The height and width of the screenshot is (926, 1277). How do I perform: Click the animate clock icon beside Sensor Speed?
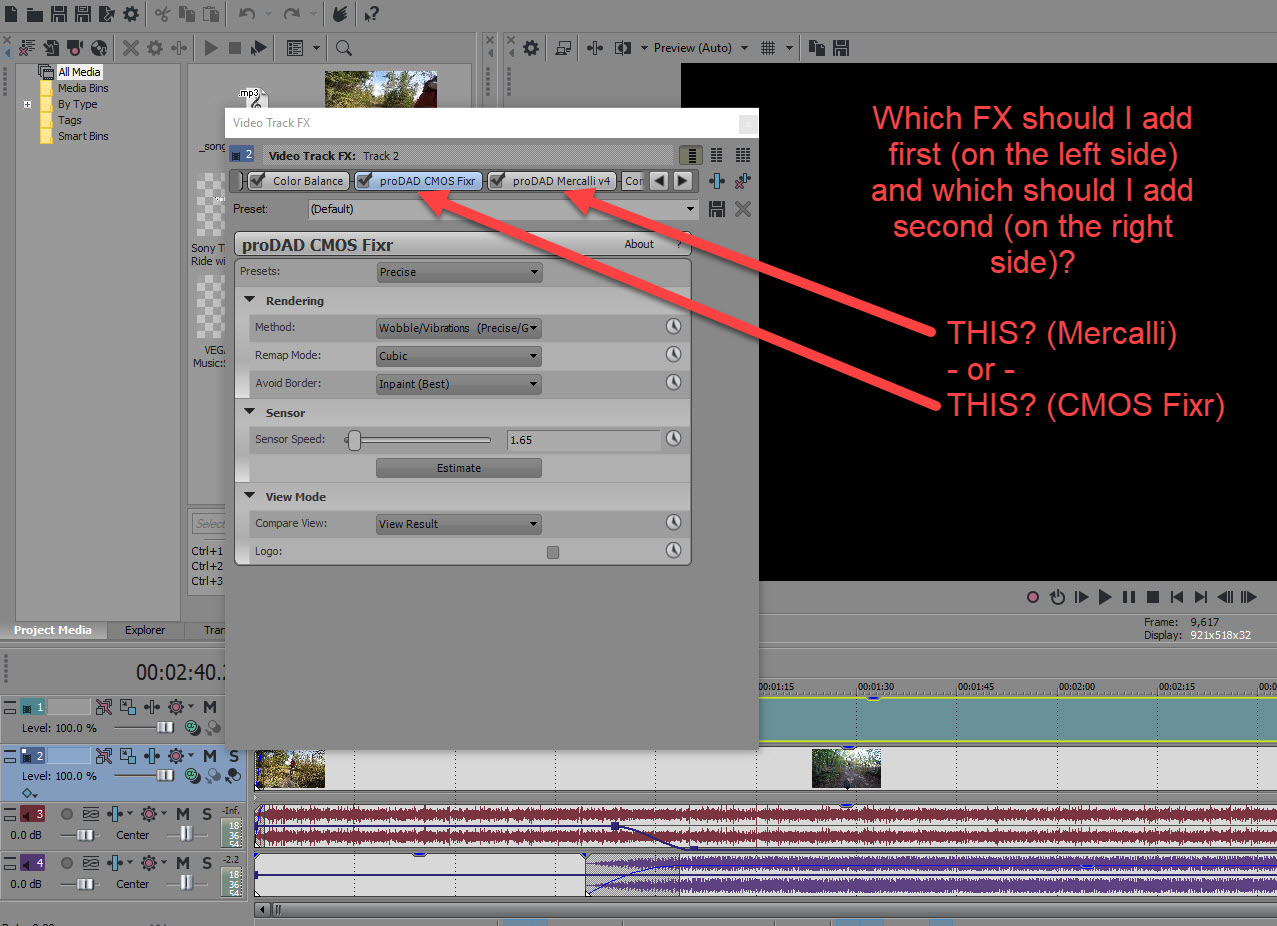(x=674, y=439)
